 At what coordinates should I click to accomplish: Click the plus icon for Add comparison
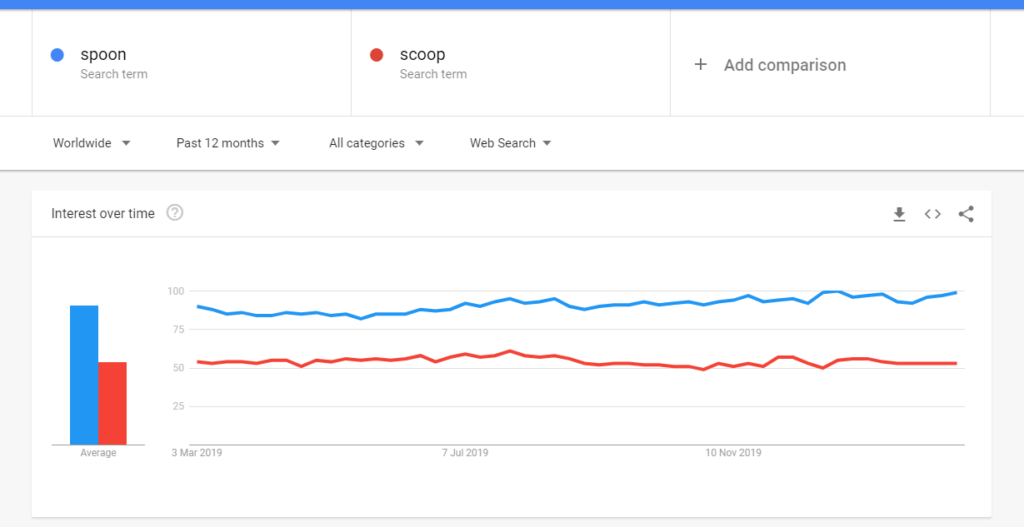(x=700, y=65)
